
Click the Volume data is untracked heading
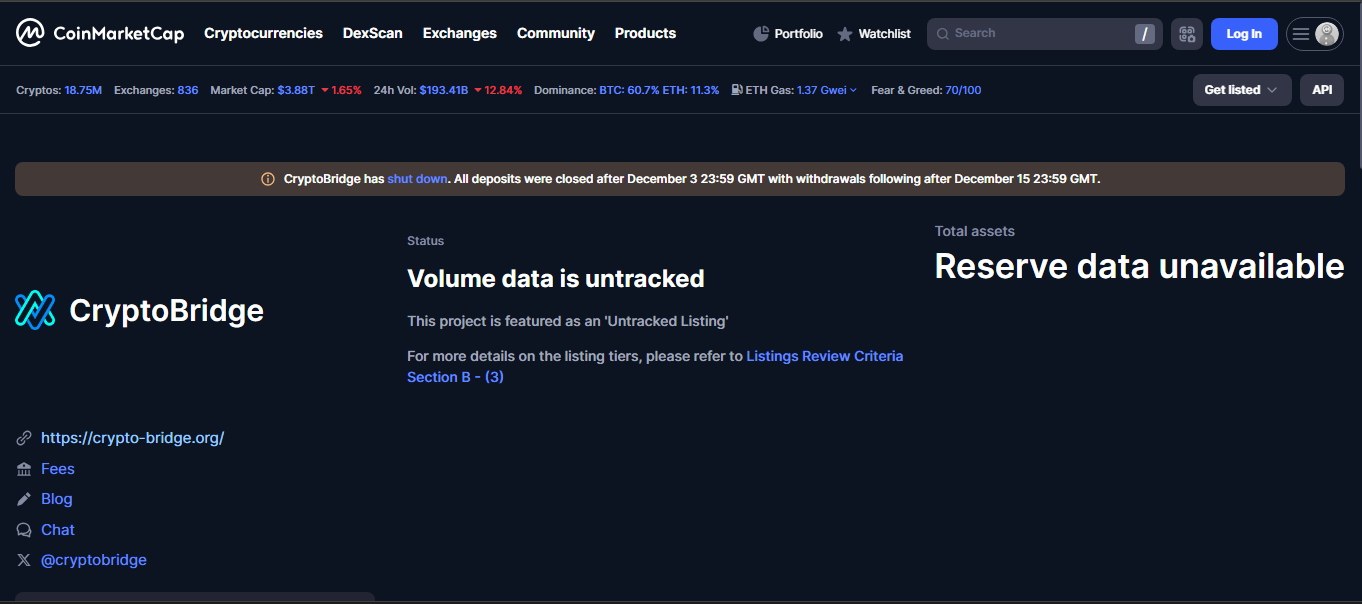[x=556, y=279]
